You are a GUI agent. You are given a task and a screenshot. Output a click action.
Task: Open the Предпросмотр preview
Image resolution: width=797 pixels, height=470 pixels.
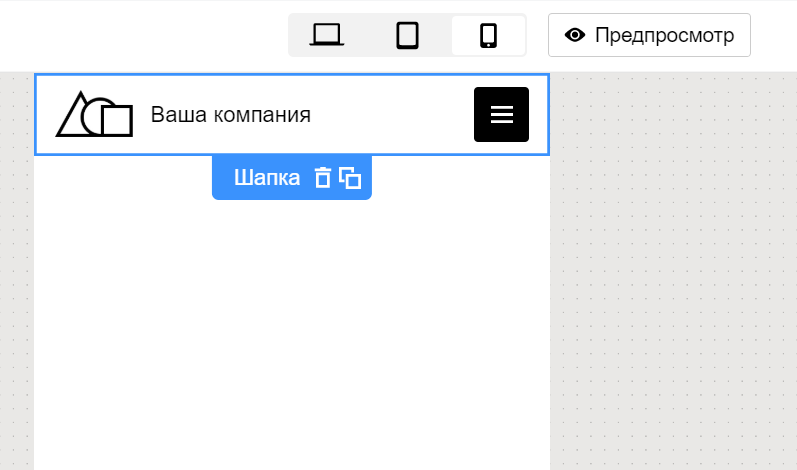649,35
